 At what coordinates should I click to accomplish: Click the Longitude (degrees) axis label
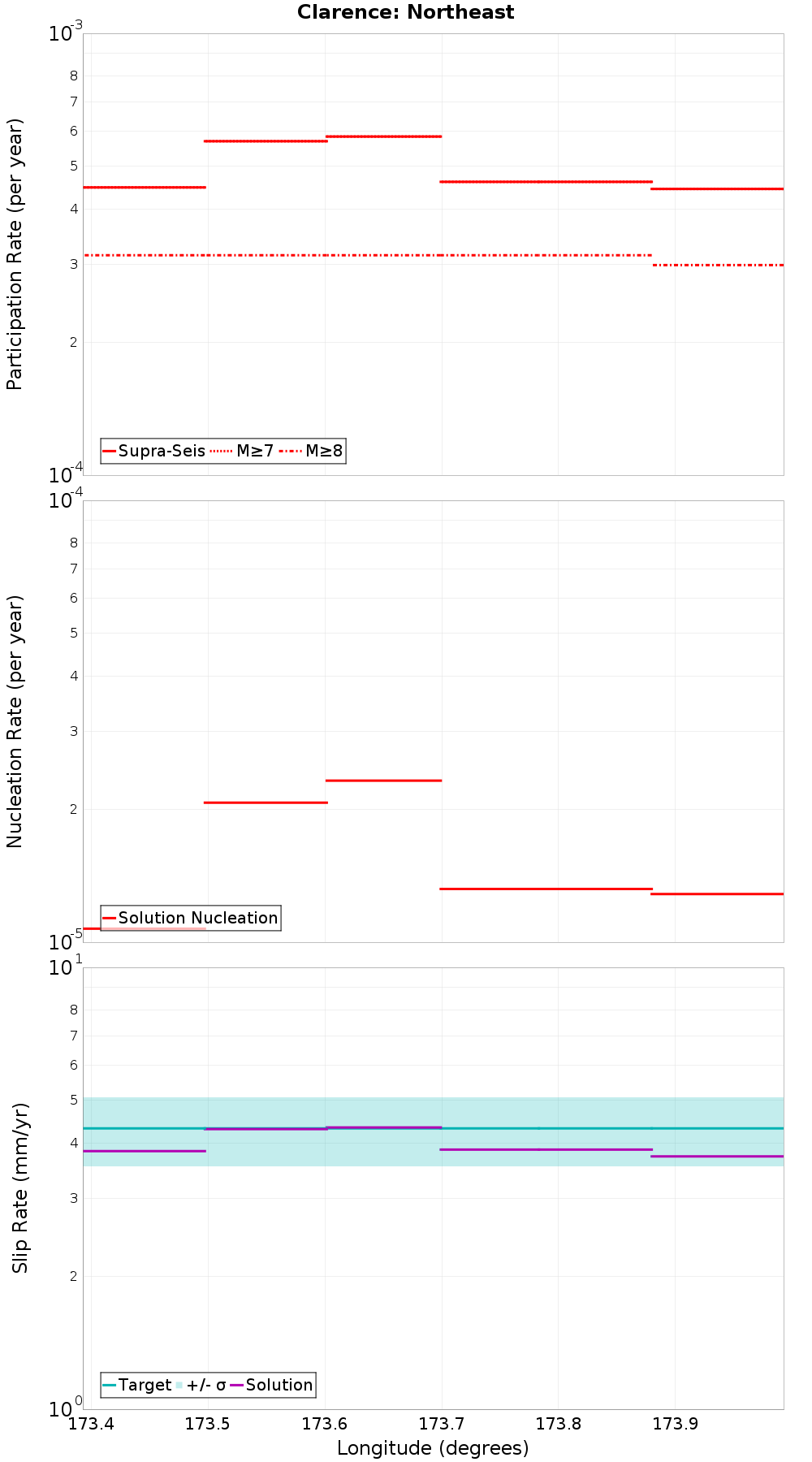pos(433,1447)
